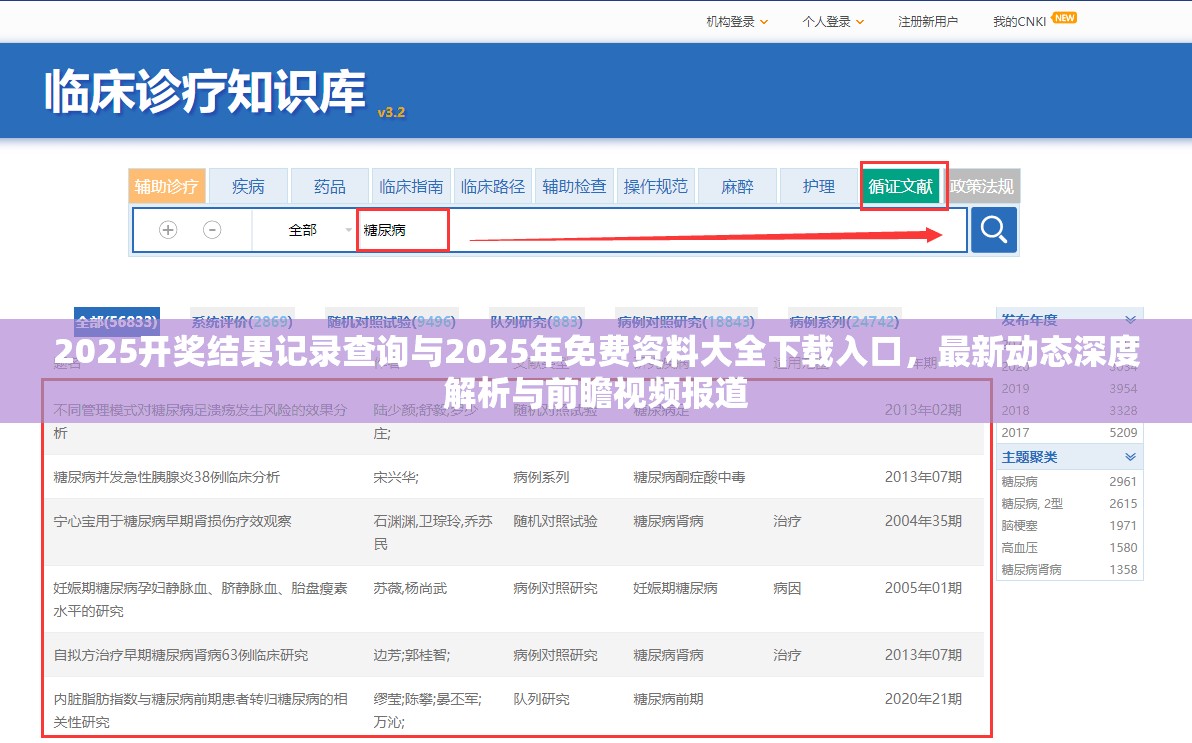The image size is (1192, 743).
Task: Expand 个人登录 dropdown
Action: click(x=833, y=22)
